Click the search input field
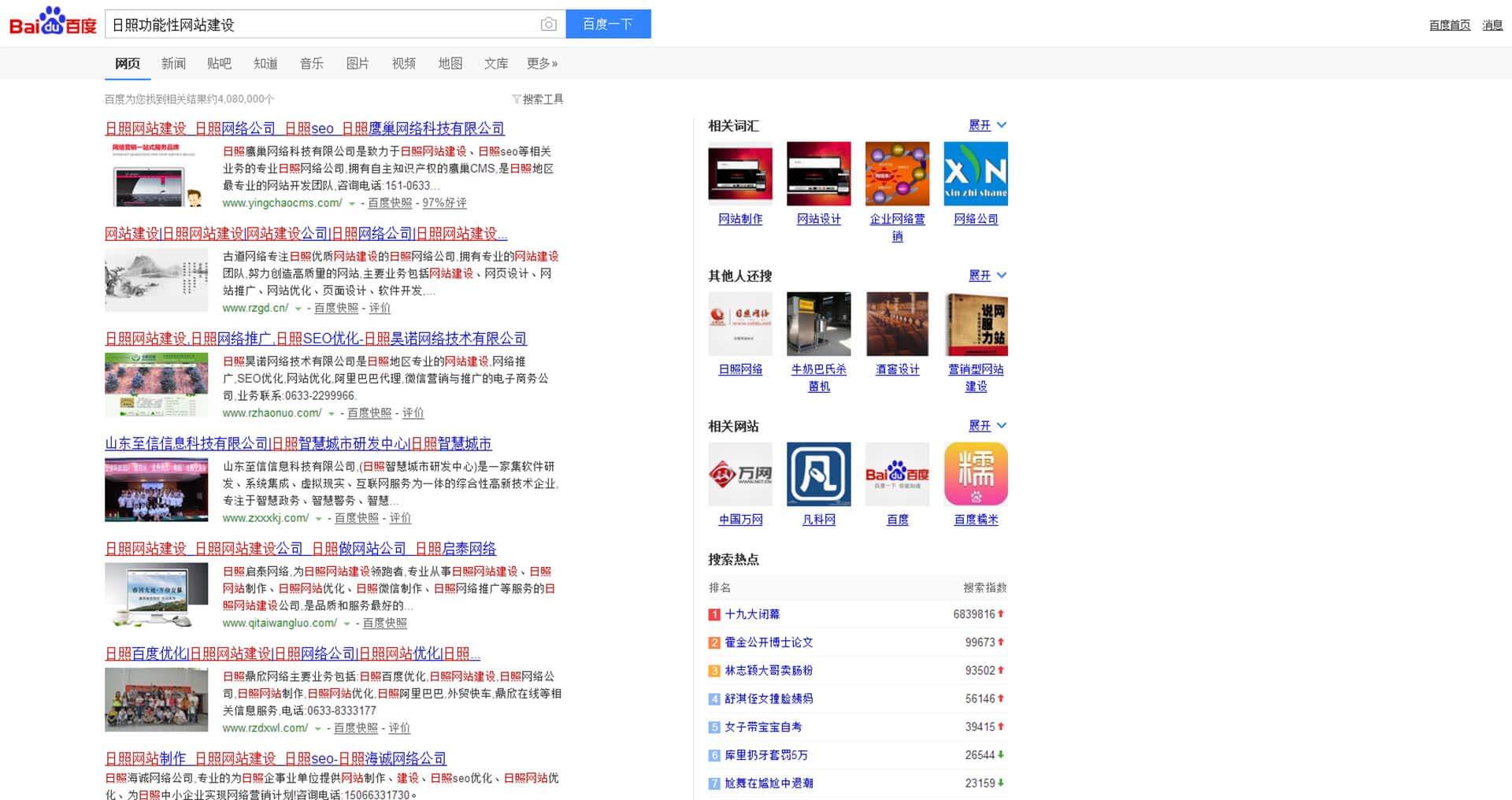This screenshot has width=1512, height=800. click(323, 24)
